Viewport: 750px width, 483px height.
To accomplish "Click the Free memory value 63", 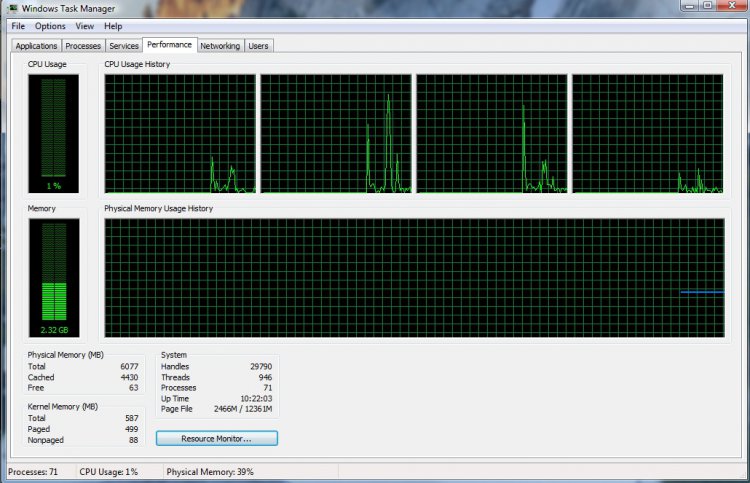I will [x=133, y=388].
